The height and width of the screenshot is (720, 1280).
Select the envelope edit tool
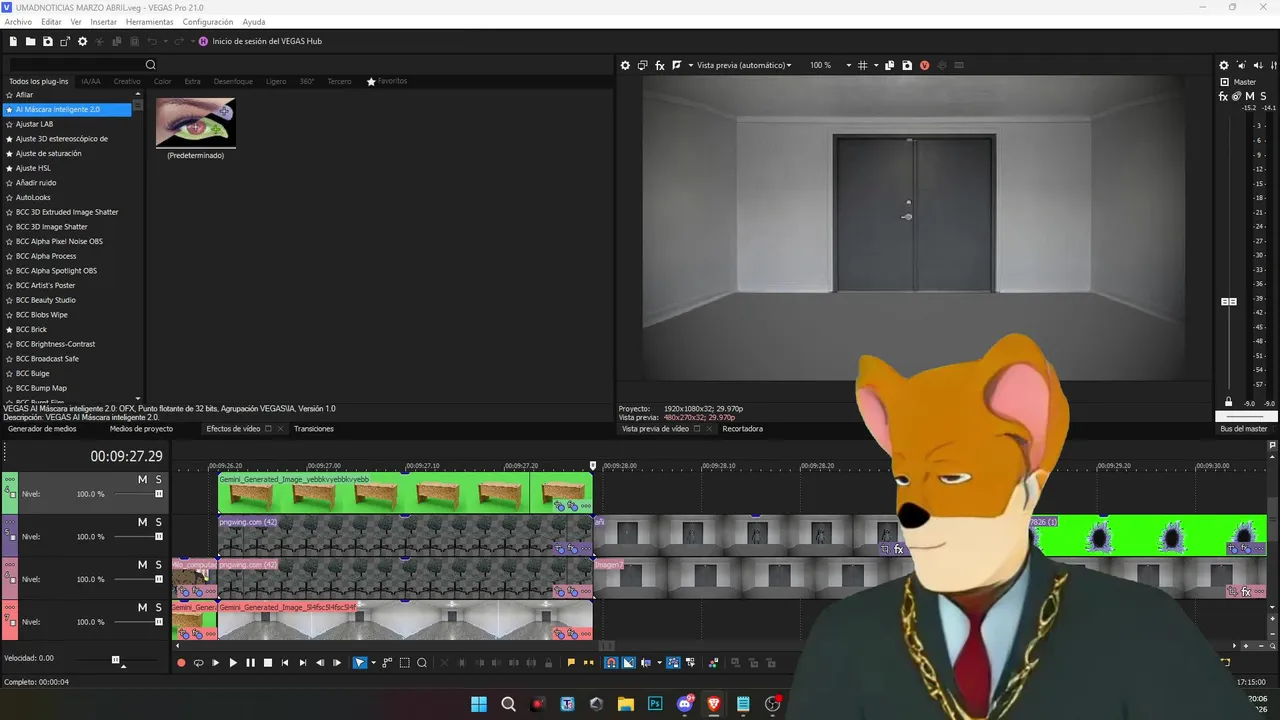tap(387, 662)
